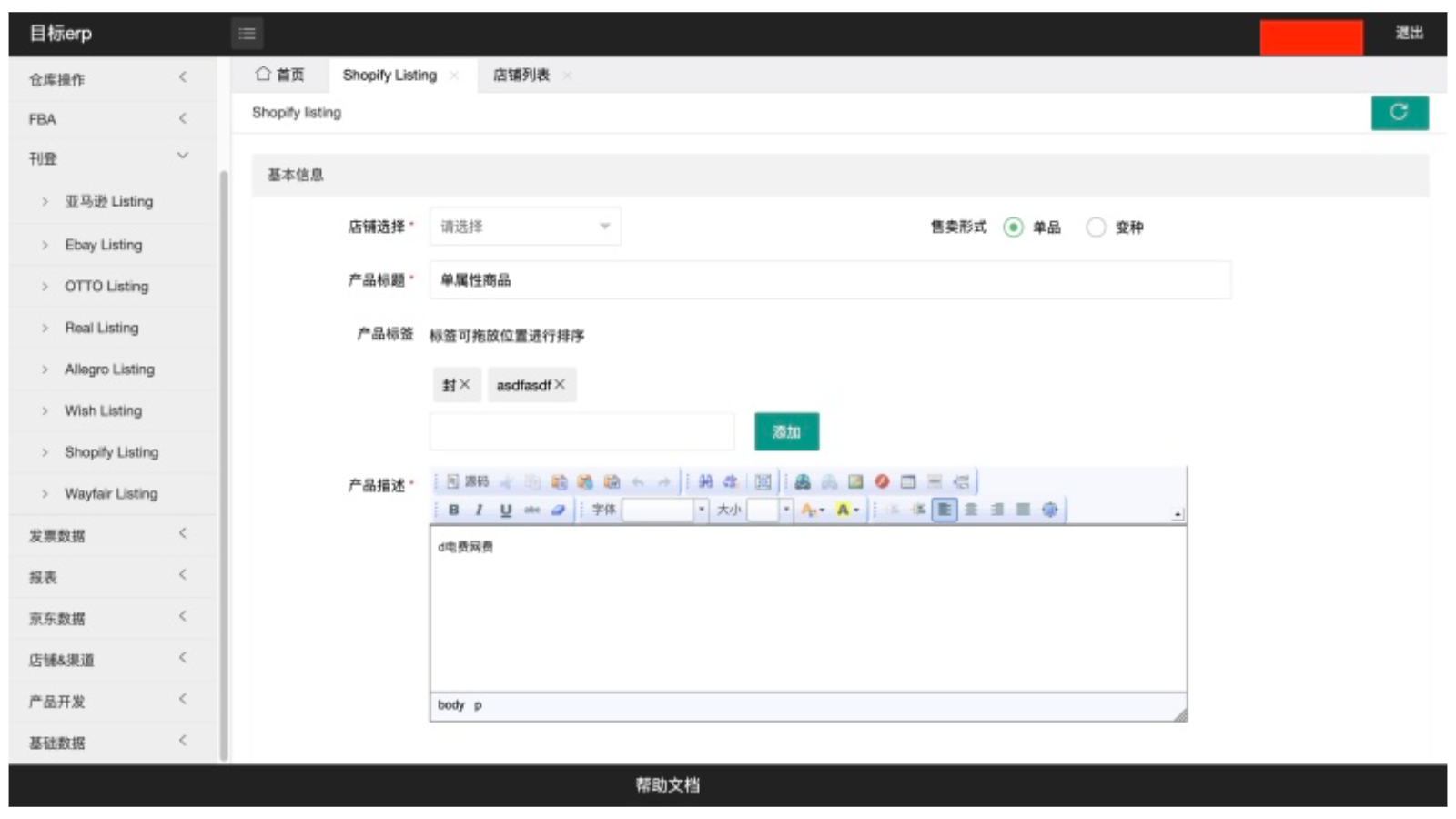Expand the 报表 sidebar menu
This screenshot has width=1456, height=819.
tap(112, 577)
